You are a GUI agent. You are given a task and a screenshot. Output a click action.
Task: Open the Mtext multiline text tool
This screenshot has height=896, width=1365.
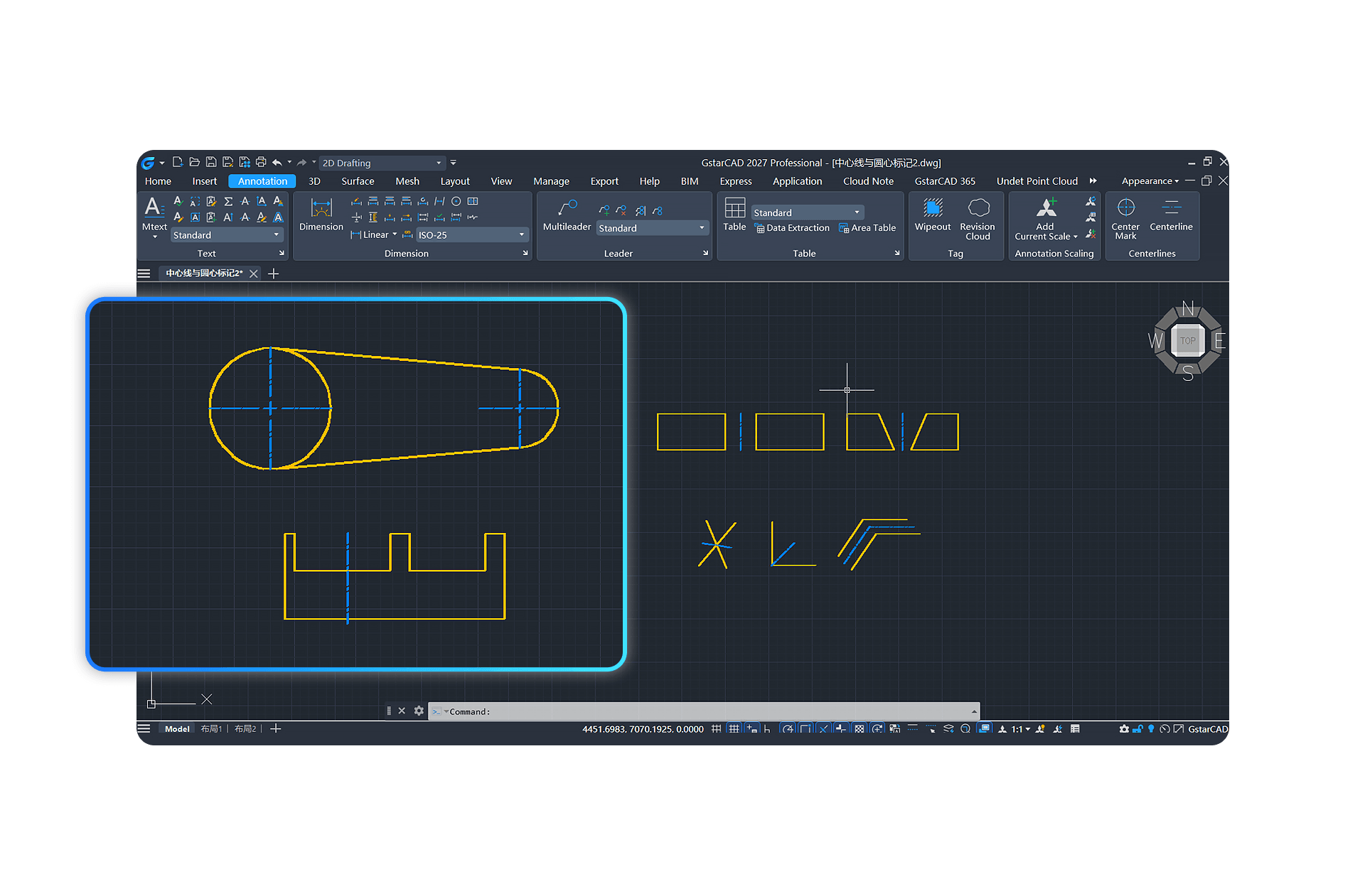click(154, 215)
